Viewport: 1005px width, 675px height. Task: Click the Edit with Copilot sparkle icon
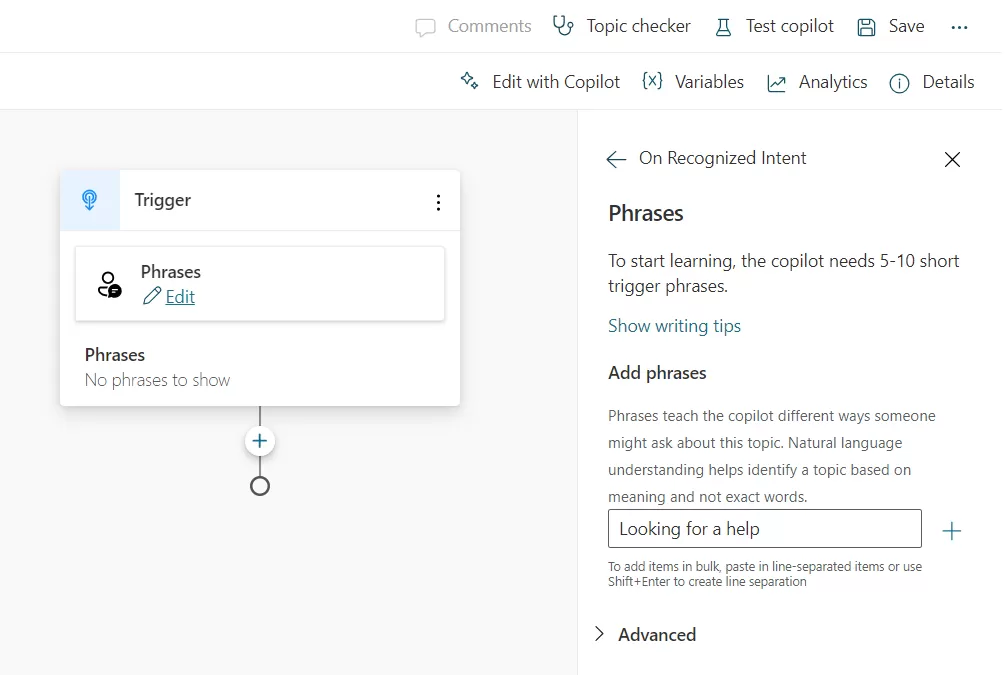coord(469,82)
